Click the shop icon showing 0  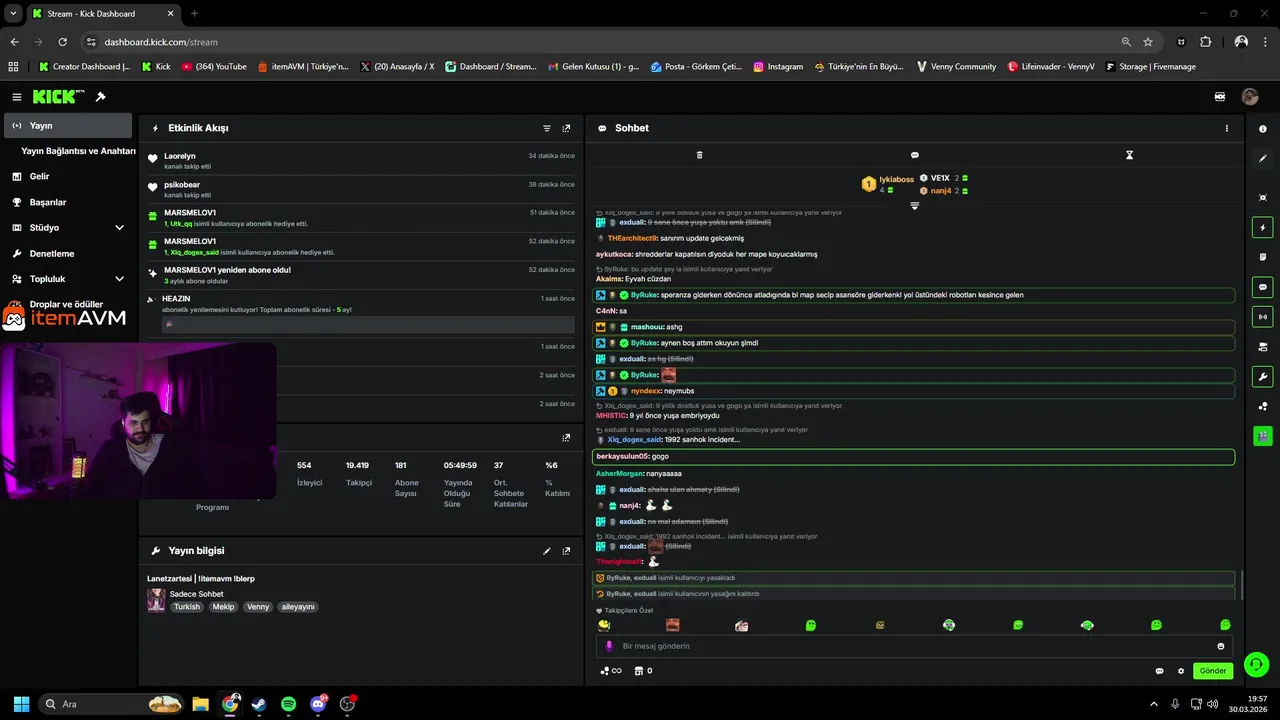pos(643,671)
